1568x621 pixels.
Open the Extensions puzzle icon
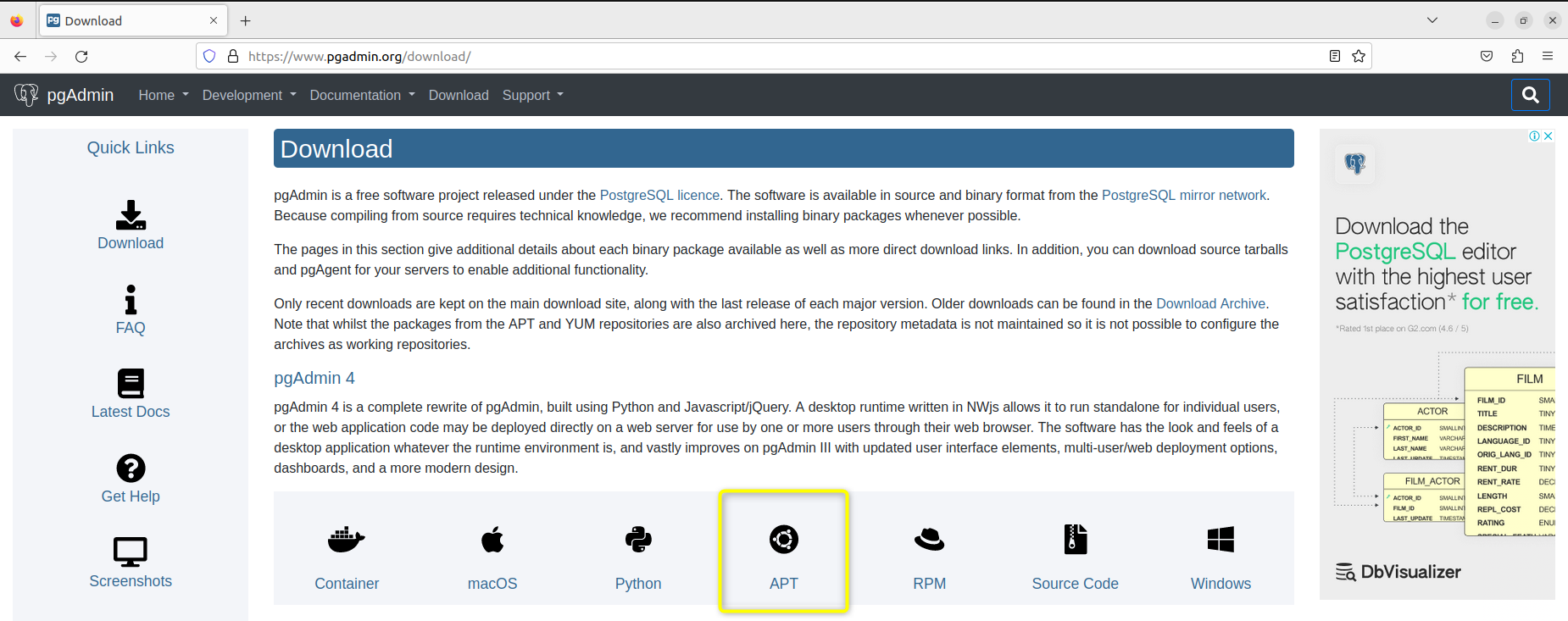point(1517,56)
